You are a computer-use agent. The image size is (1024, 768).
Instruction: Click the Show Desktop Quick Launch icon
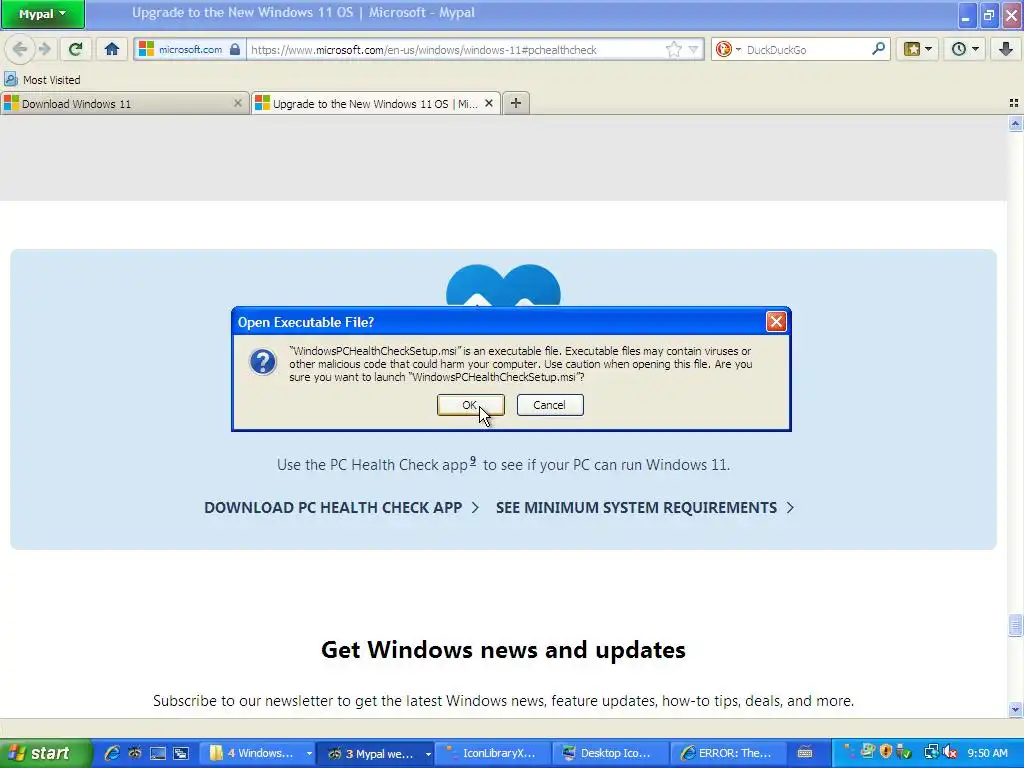click(x=157, y=753)
